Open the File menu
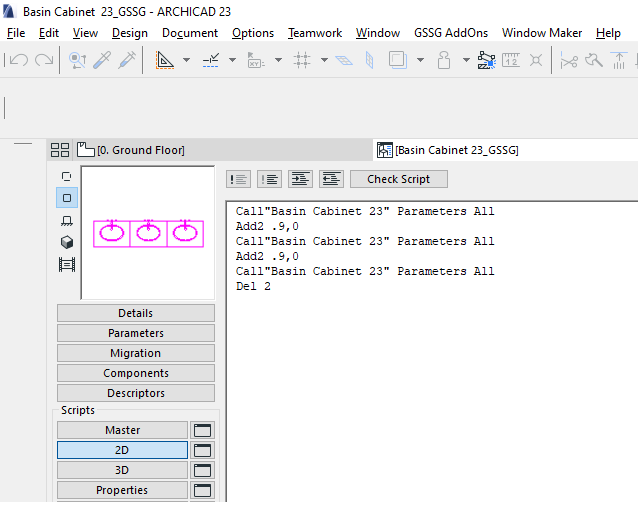This screenshot has height=506, width=639. point(16,33)
